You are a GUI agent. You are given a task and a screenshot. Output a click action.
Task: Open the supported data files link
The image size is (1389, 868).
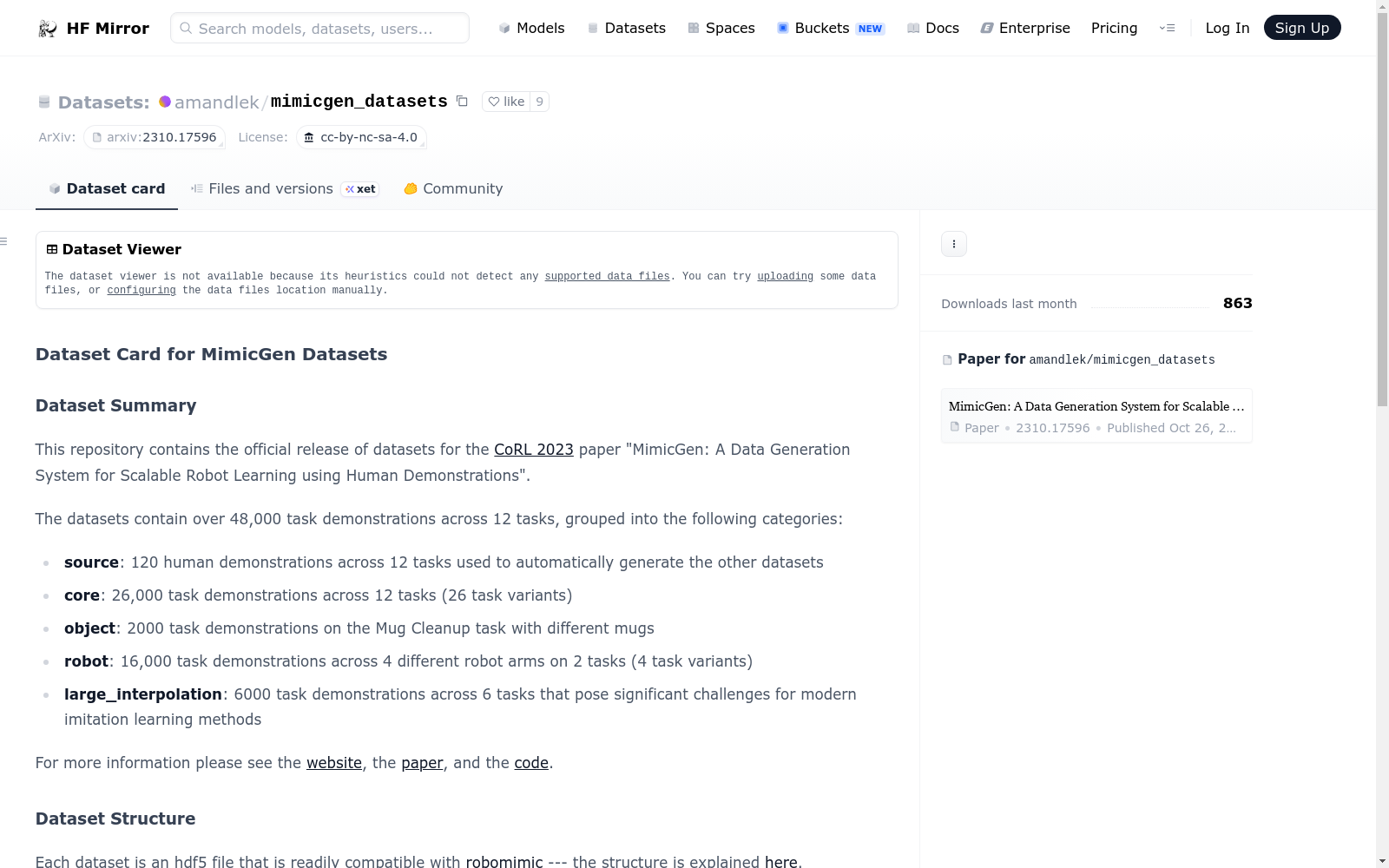(607, 276)
